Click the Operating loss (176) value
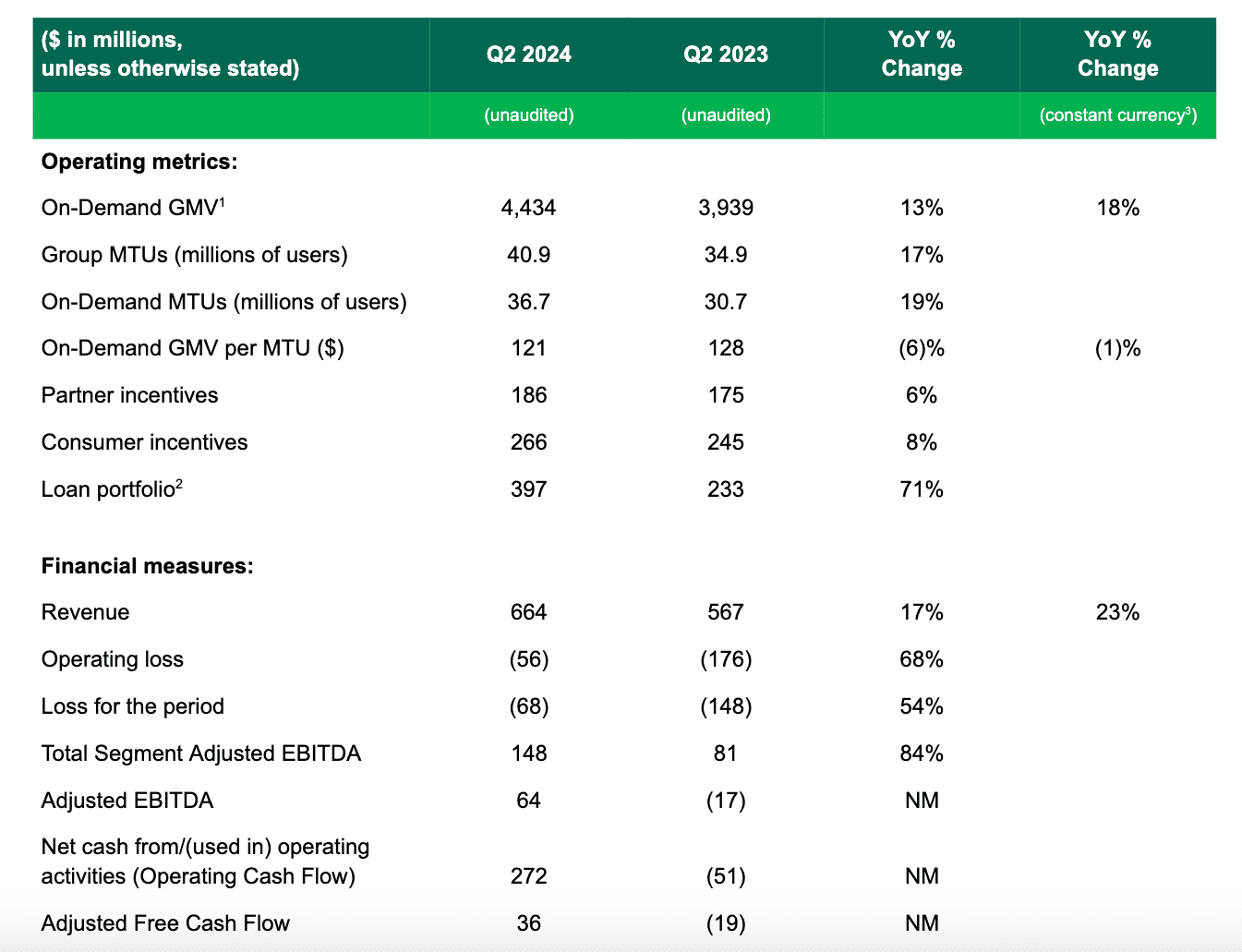Screen dimensions: 1242x952 coord(726,659)
